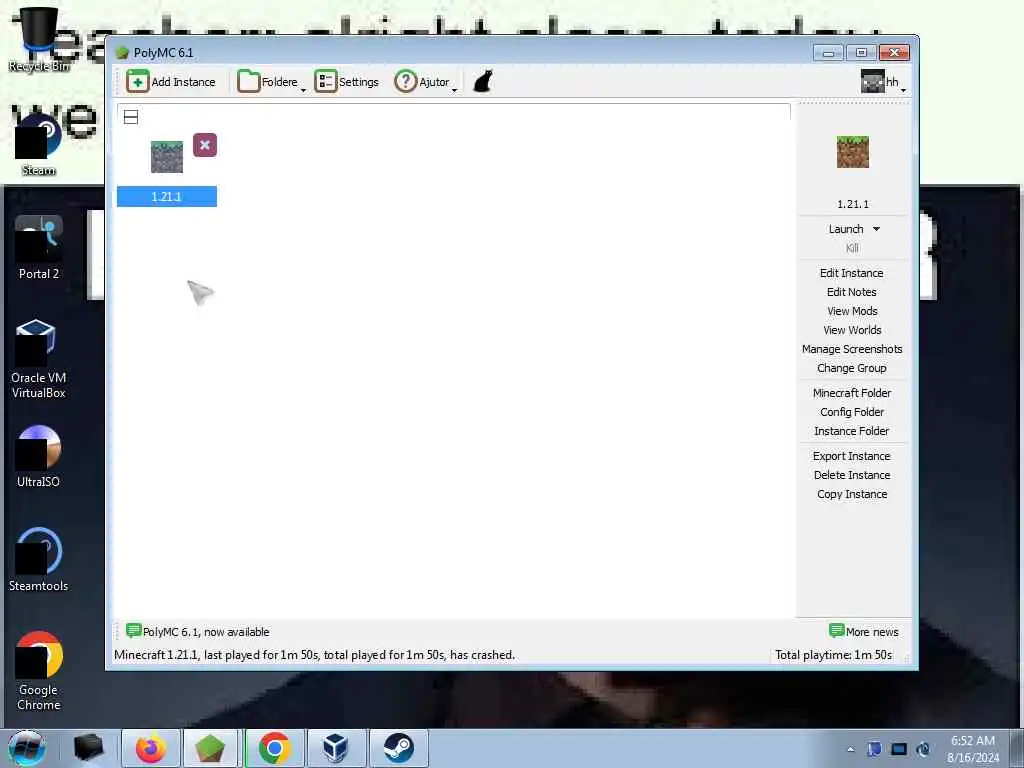
Task: Click the crashed X badge on instance
Action: pos(205,145)
